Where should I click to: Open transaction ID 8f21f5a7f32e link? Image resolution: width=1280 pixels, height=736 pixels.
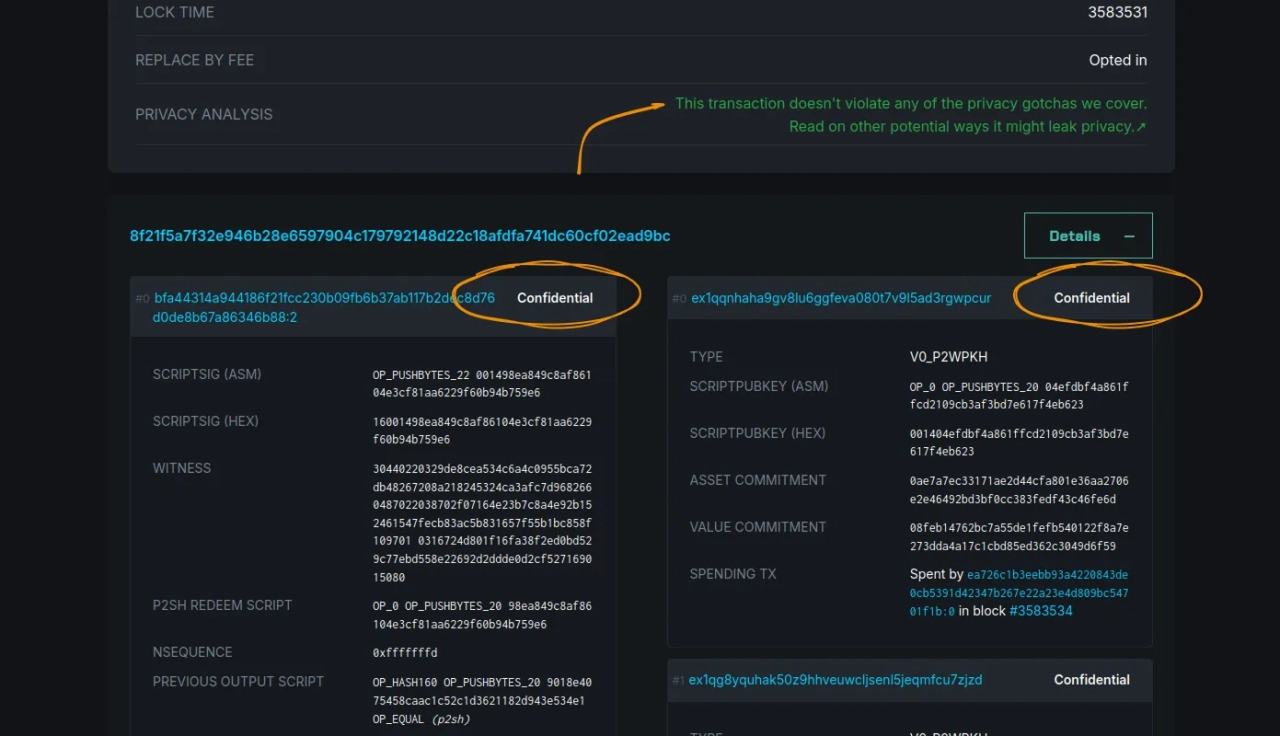400,236
